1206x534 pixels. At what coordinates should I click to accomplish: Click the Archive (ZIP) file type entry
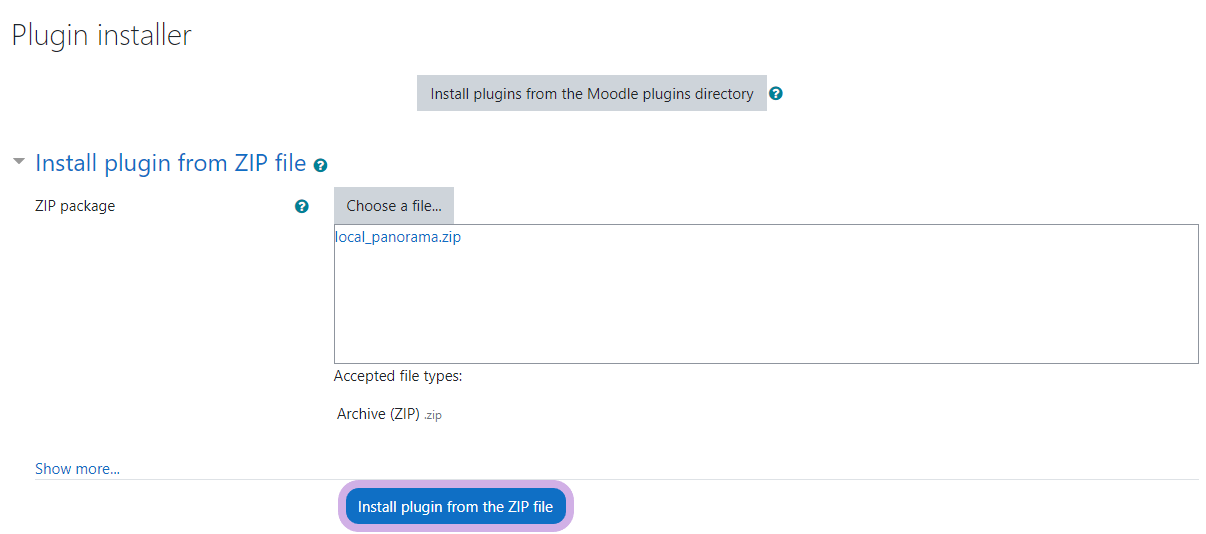tap(378, 415)
